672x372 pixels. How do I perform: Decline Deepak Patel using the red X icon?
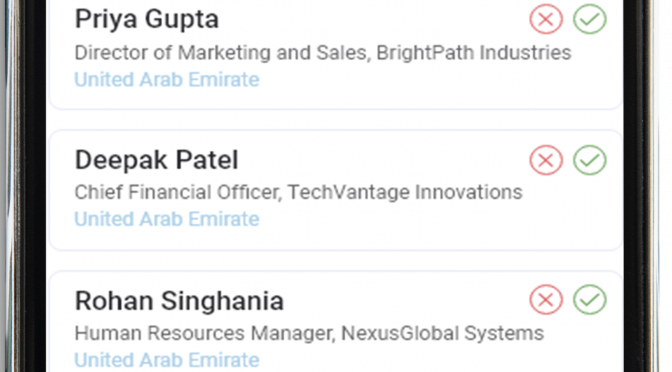click(546, 160)
